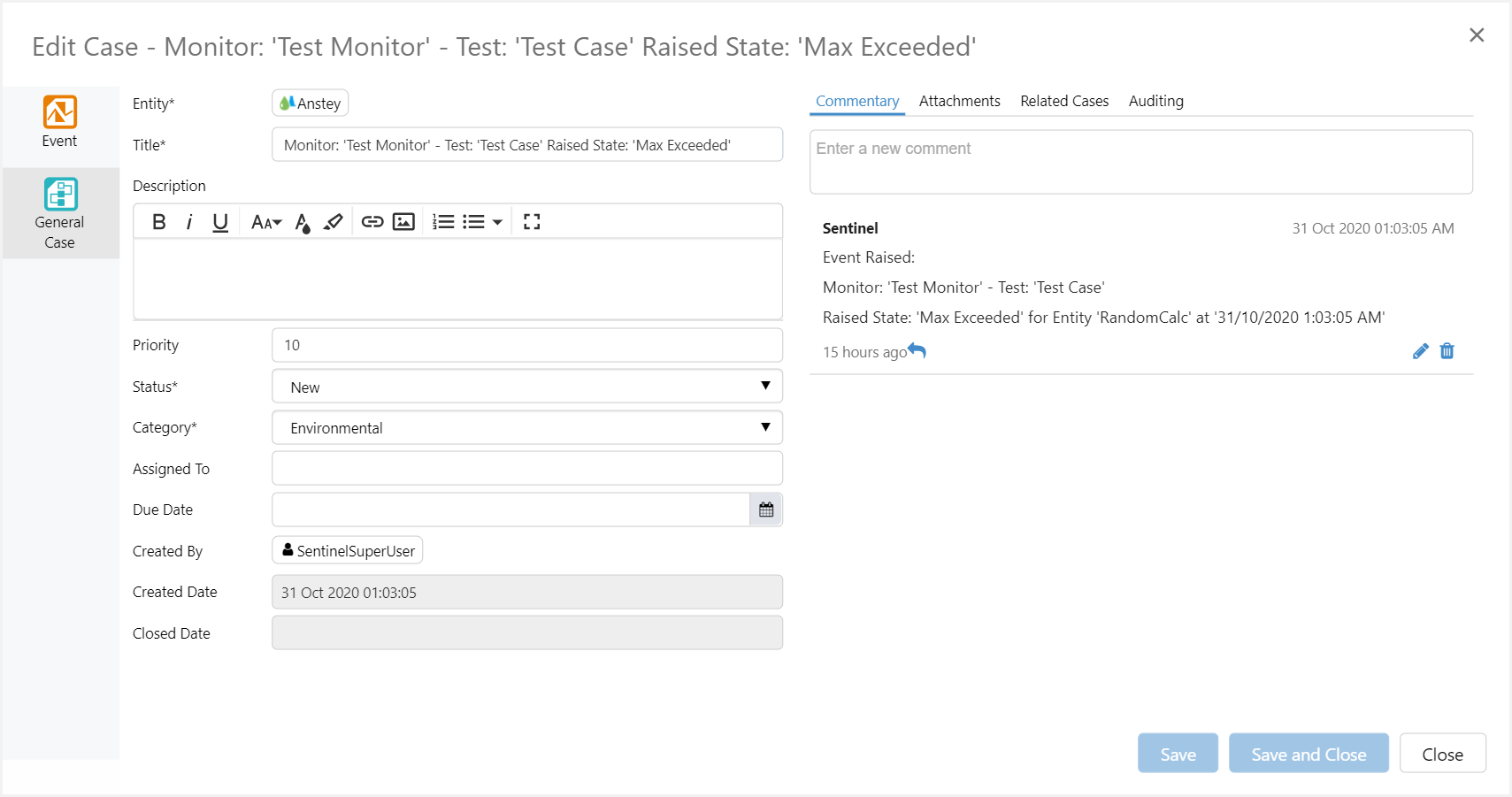This screenshot has height=797, width=1512.
Task: Insert a numbered list
Action: (x=443, y=222)
